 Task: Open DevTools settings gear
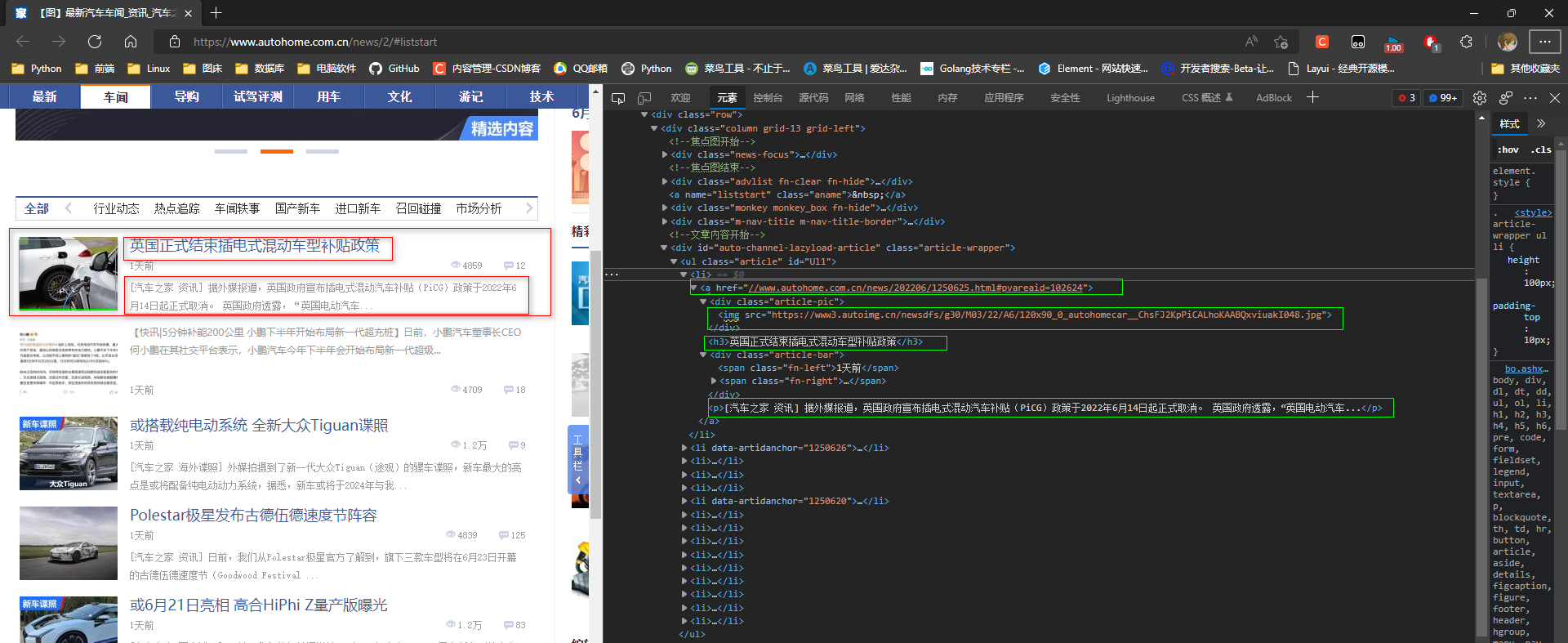[1479, 98]
